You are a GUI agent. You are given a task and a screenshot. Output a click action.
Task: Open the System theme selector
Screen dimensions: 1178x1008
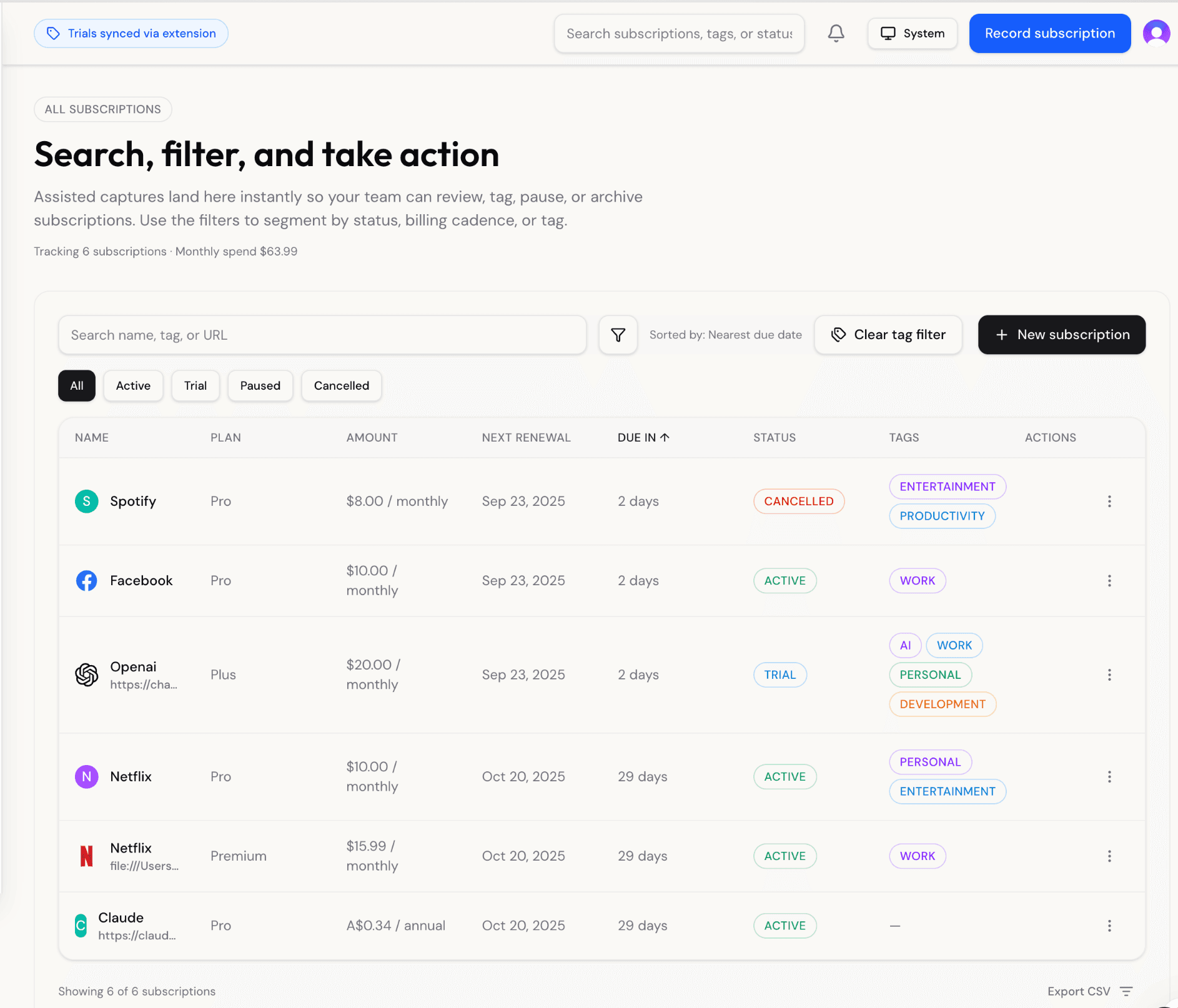point(912,33)
